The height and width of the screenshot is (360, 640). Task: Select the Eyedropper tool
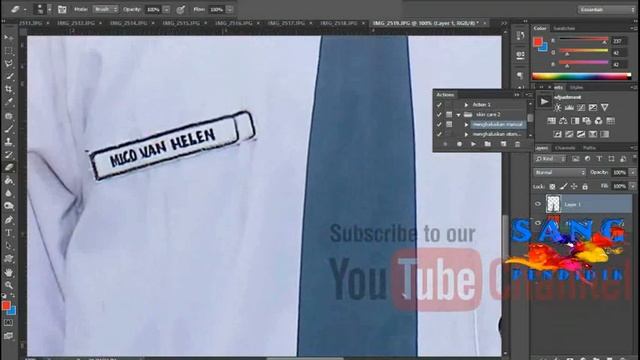8,102
